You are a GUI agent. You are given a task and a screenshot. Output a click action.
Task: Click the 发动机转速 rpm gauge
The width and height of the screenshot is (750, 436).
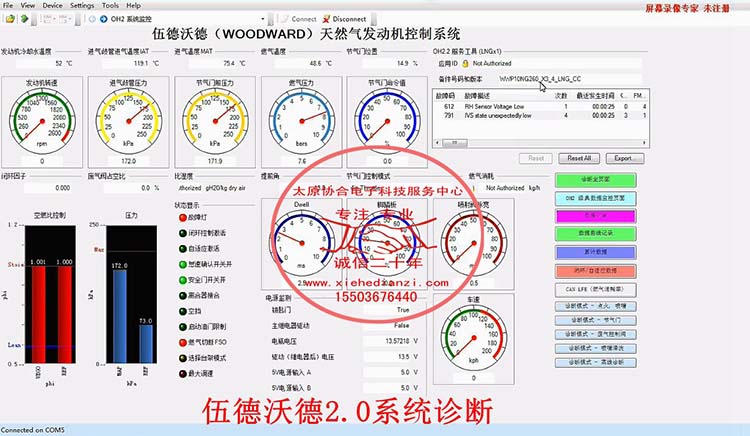click(x=42, y=121)
